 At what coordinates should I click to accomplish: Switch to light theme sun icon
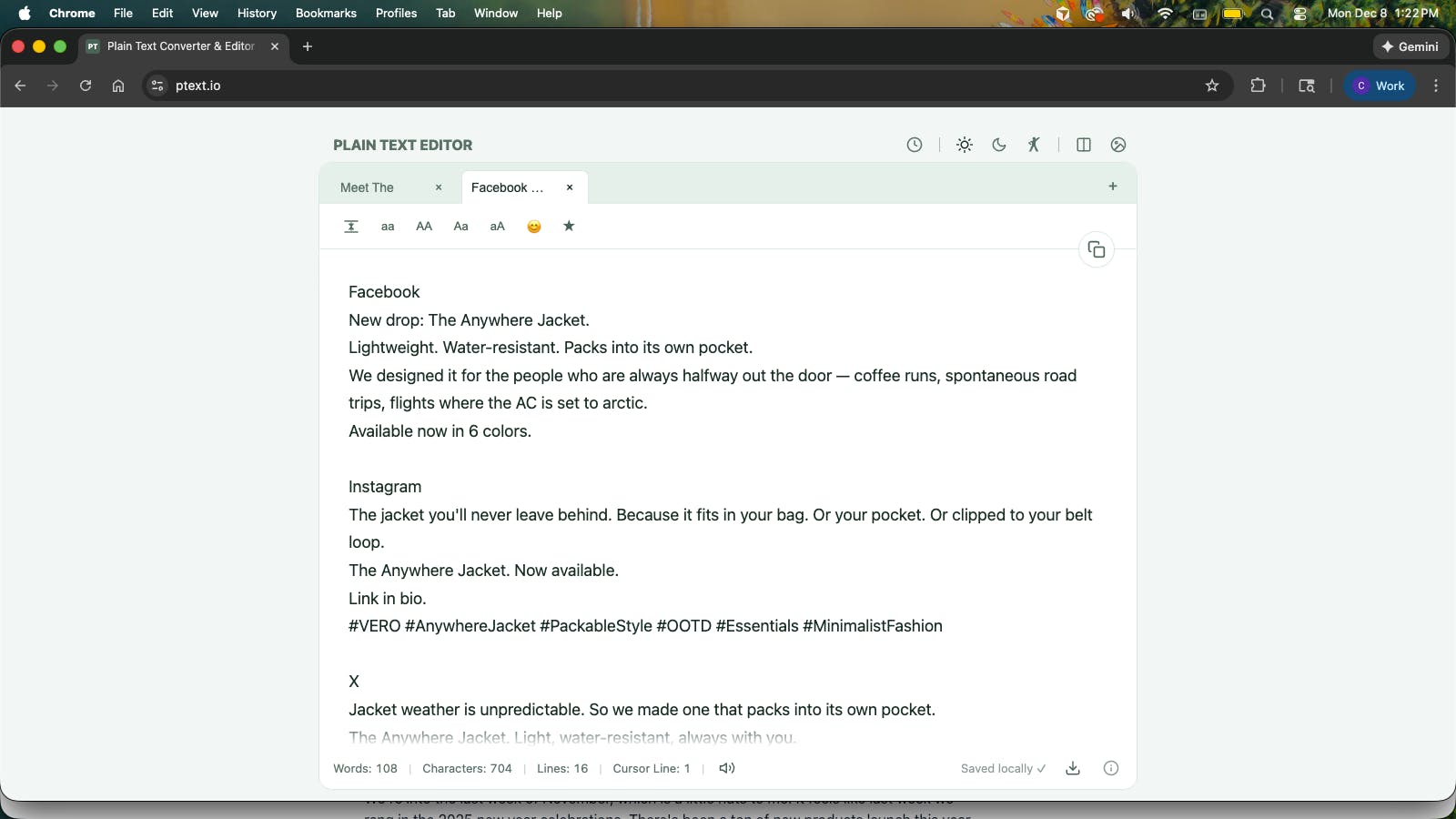coord(965,145)
